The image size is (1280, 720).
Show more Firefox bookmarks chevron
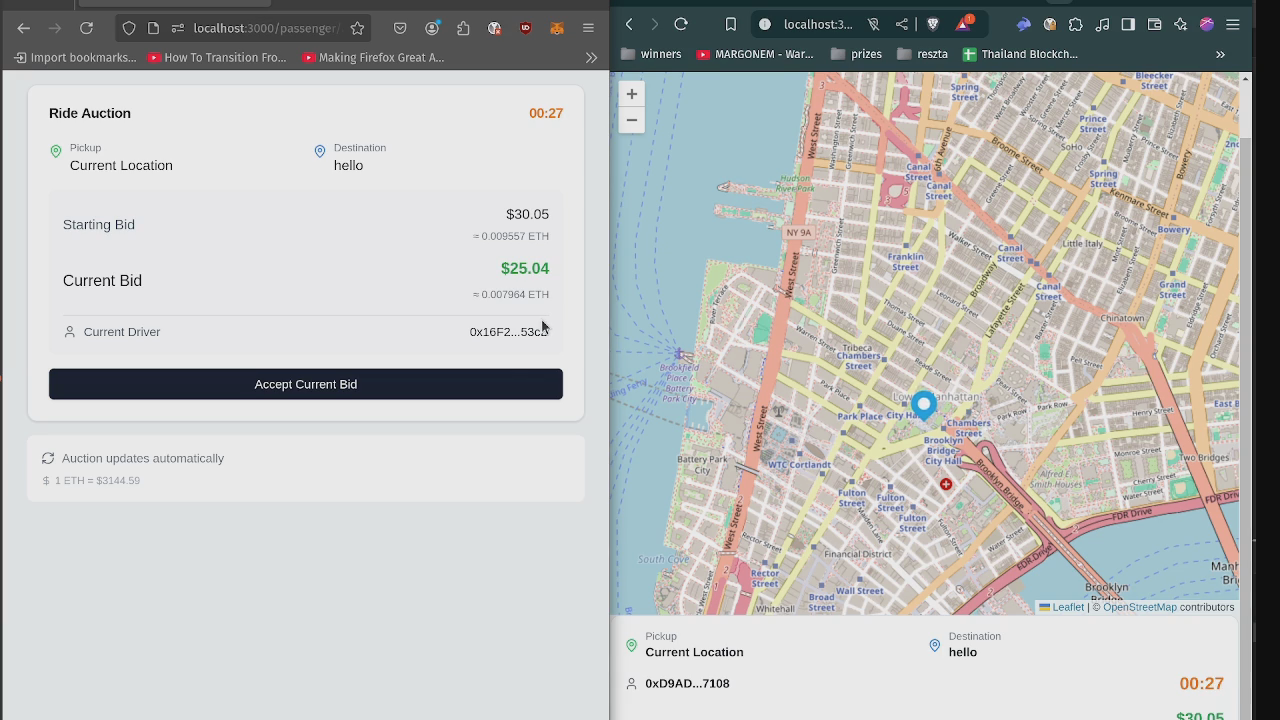point(591,58)
